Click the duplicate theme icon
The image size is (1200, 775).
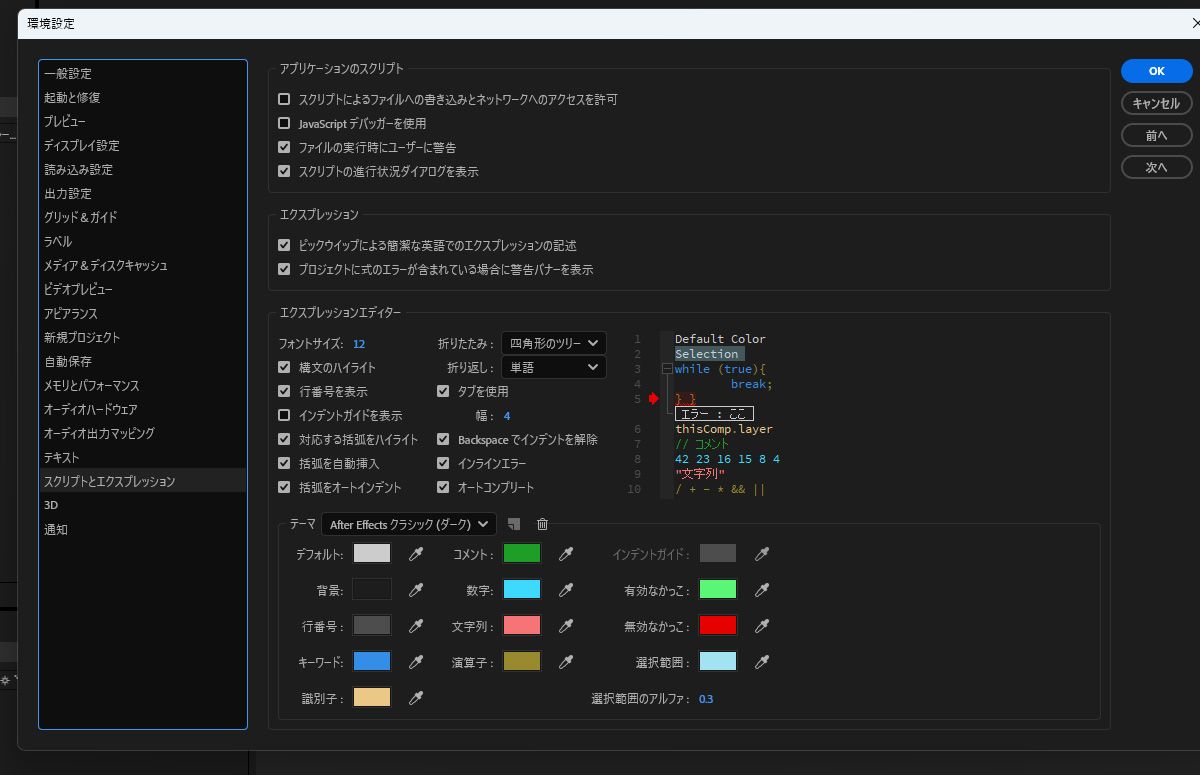[512, 523]
